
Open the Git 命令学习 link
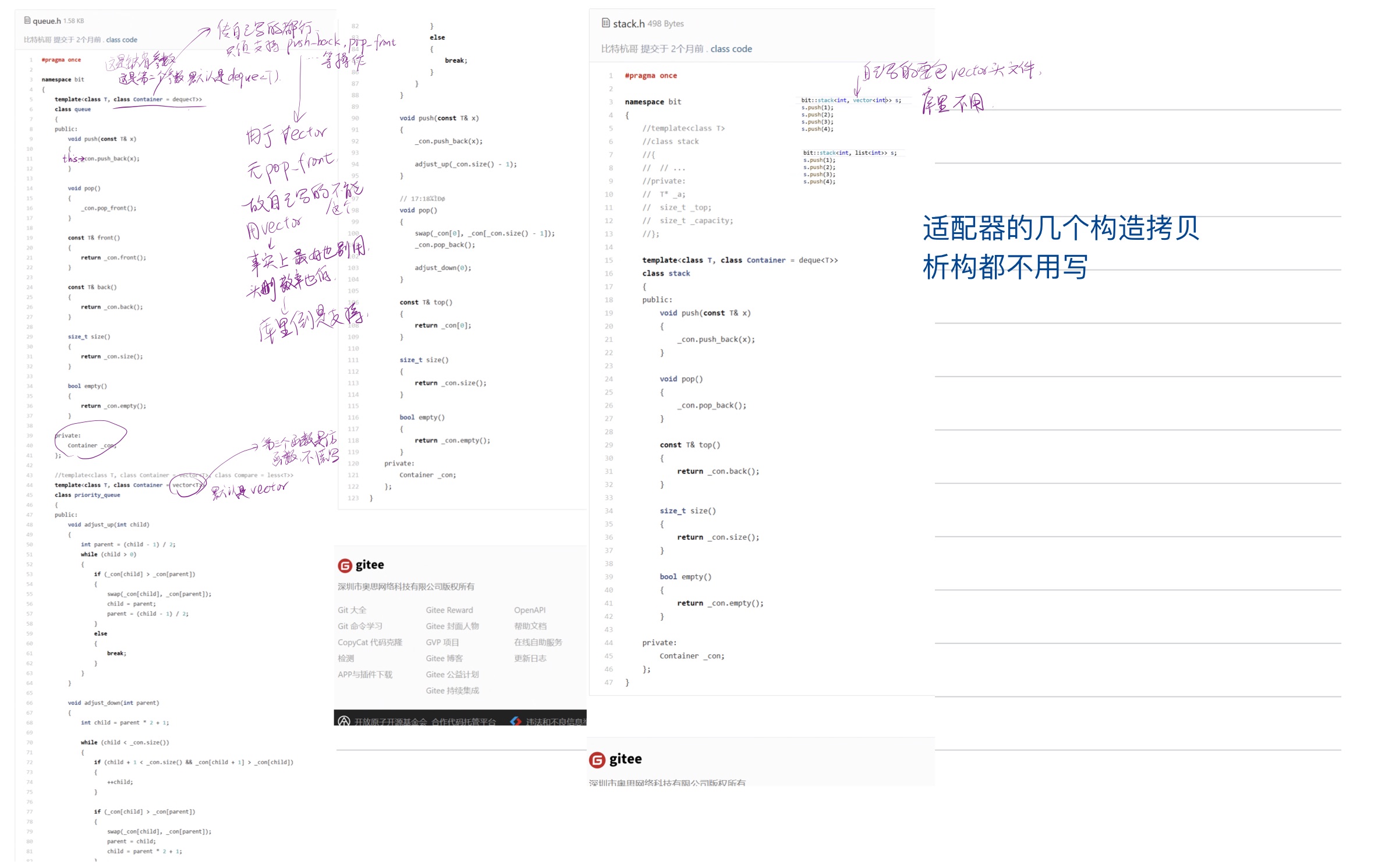360,626
